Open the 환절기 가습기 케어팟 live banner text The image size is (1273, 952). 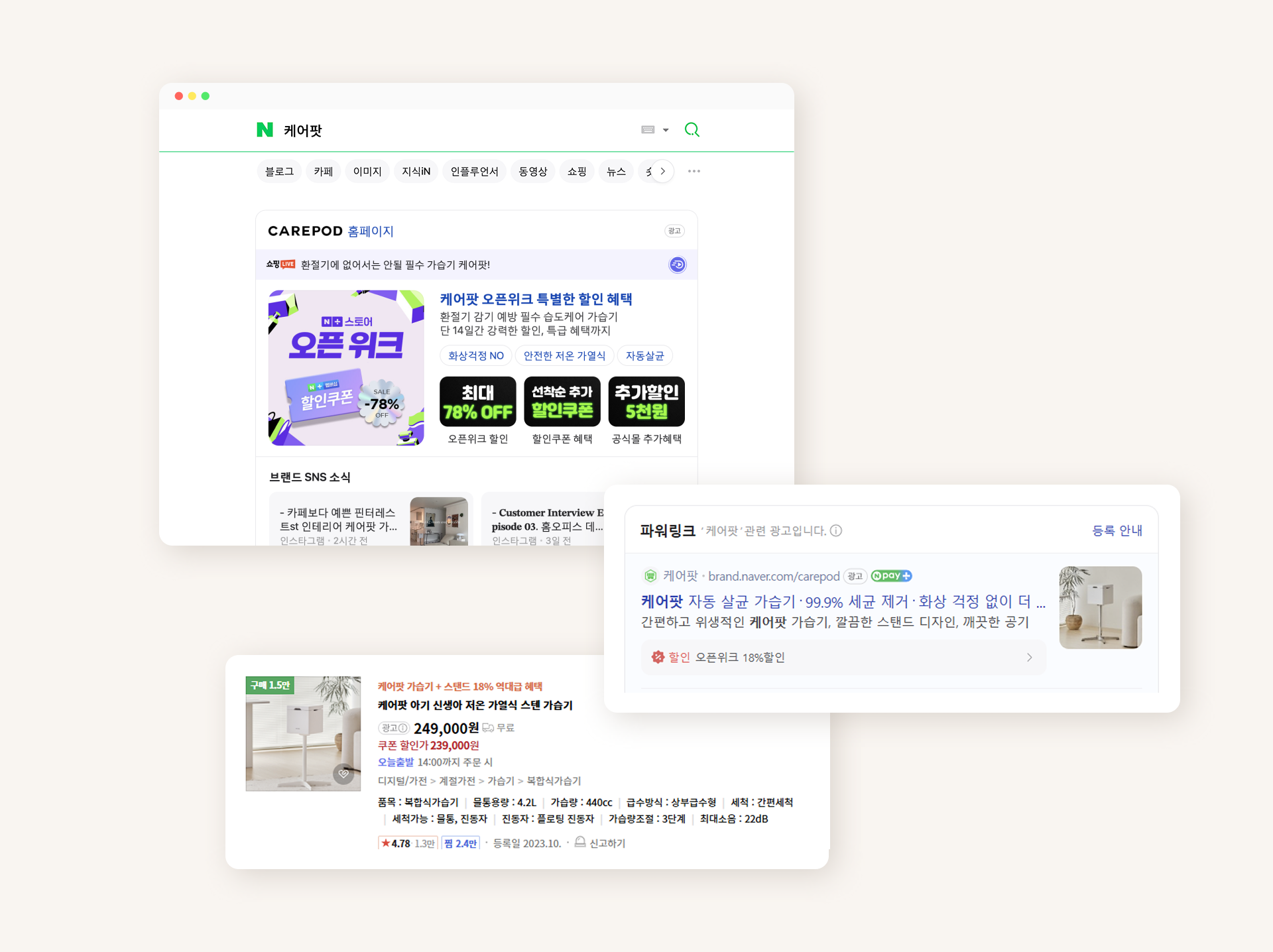pos(395,265)
